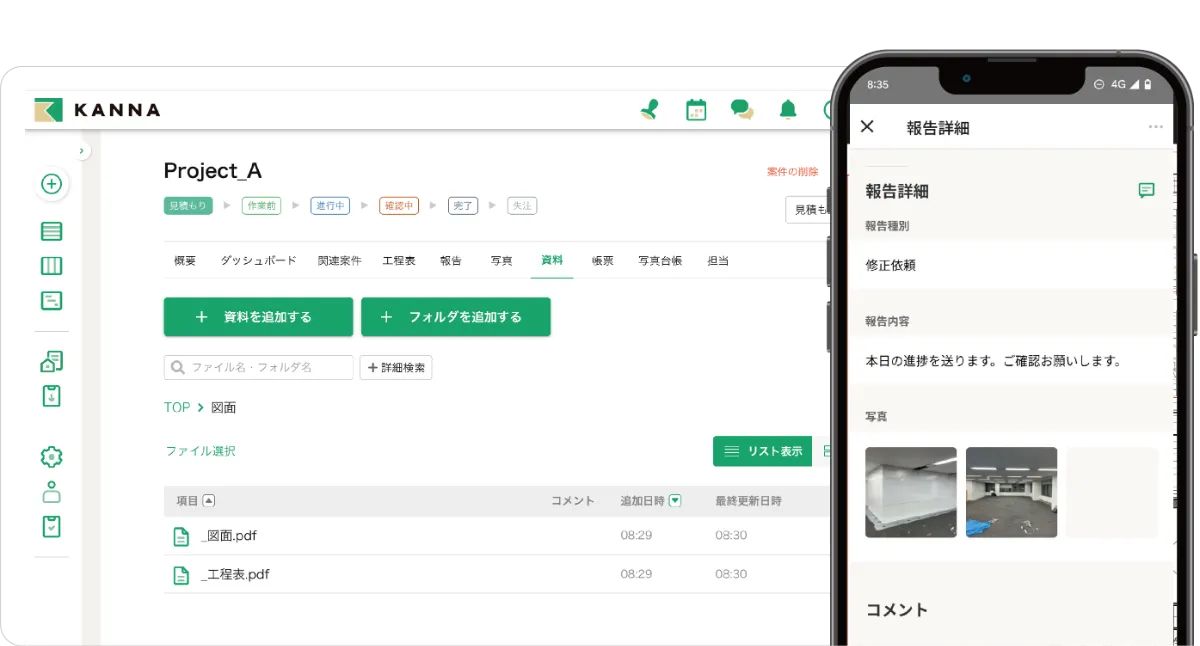Open the board columns sidebar icon
This screenshot has height=646, width=1200.
pyautogui.click(x=52, y=266)
